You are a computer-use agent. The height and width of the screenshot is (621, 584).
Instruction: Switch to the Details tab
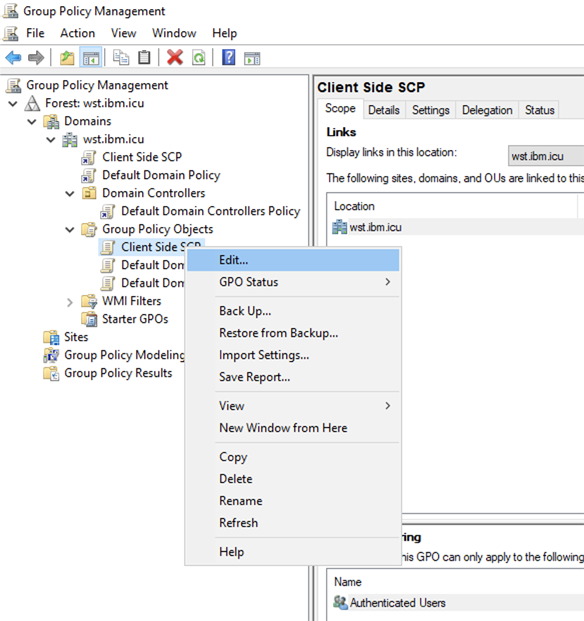[384, 110]
